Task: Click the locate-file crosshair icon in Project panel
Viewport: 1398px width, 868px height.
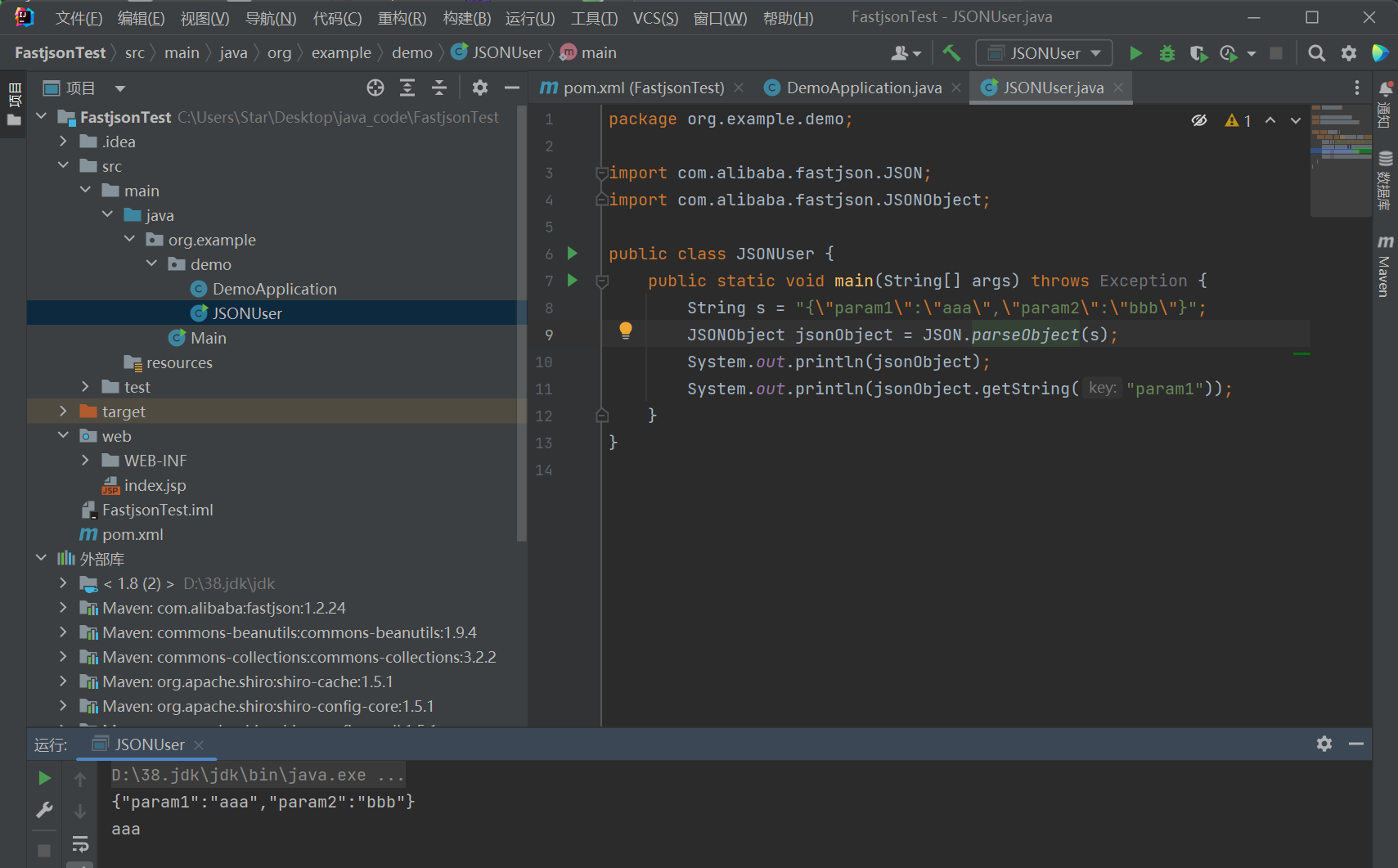Action: [x=375, y=88]
